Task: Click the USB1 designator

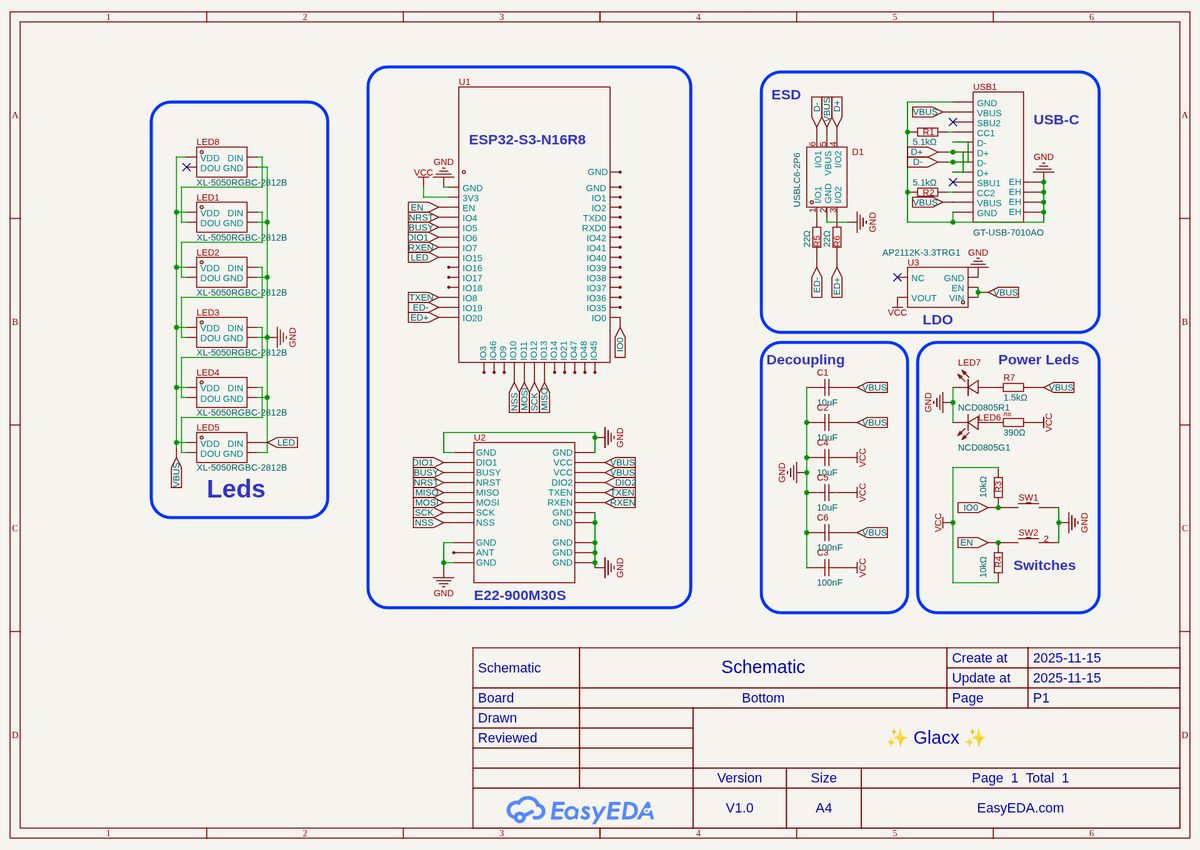Action: (985, 88)
